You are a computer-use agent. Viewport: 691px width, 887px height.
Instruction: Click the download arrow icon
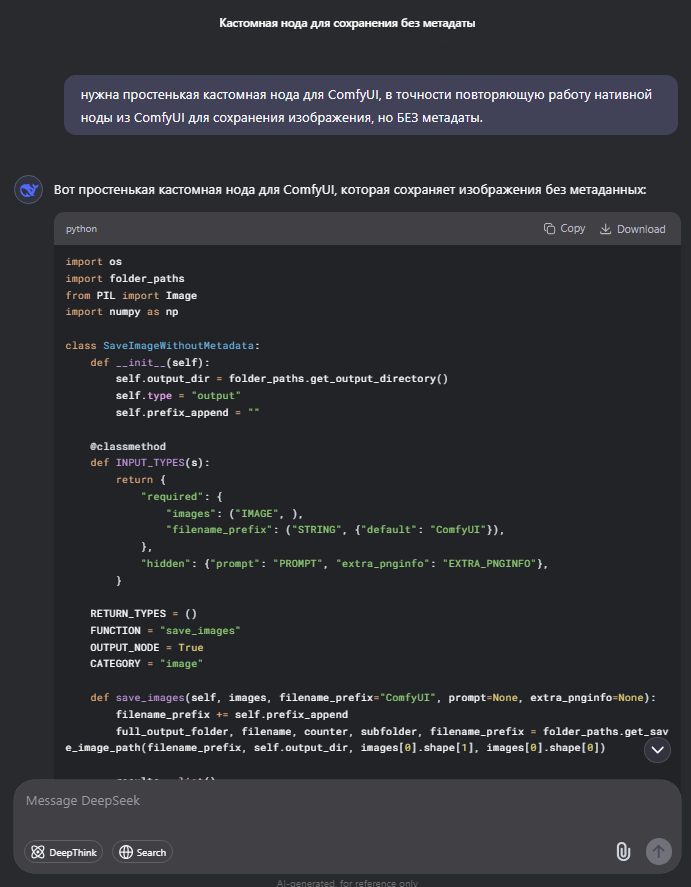click(605, 229)
